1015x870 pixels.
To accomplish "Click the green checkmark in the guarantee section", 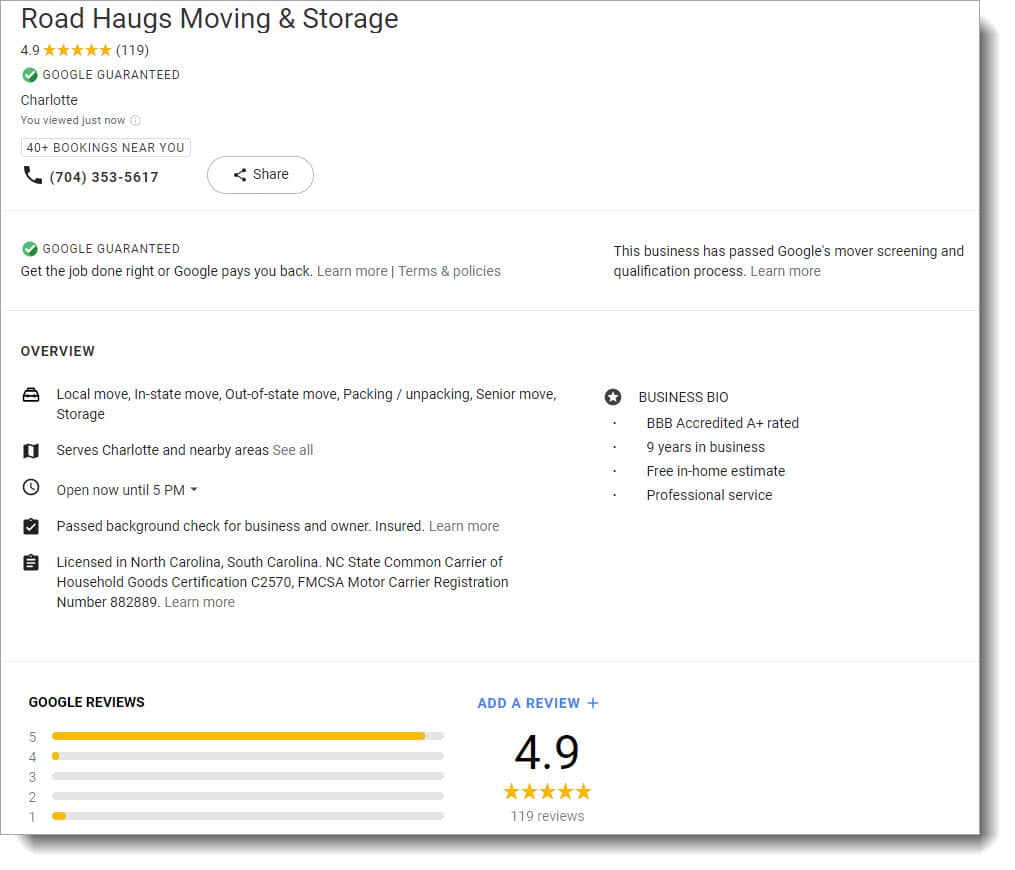I will pyautogui.click(x=30, y=249).
